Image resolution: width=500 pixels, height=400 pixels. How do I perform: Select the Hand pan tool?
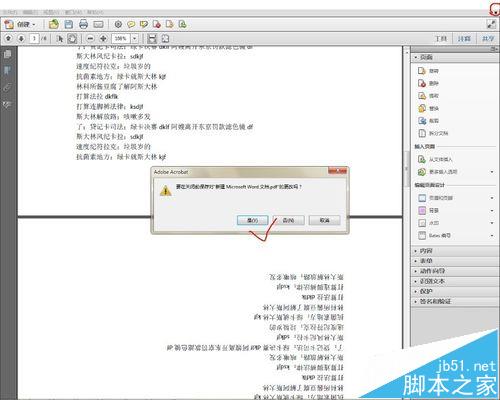pos(72,39)
